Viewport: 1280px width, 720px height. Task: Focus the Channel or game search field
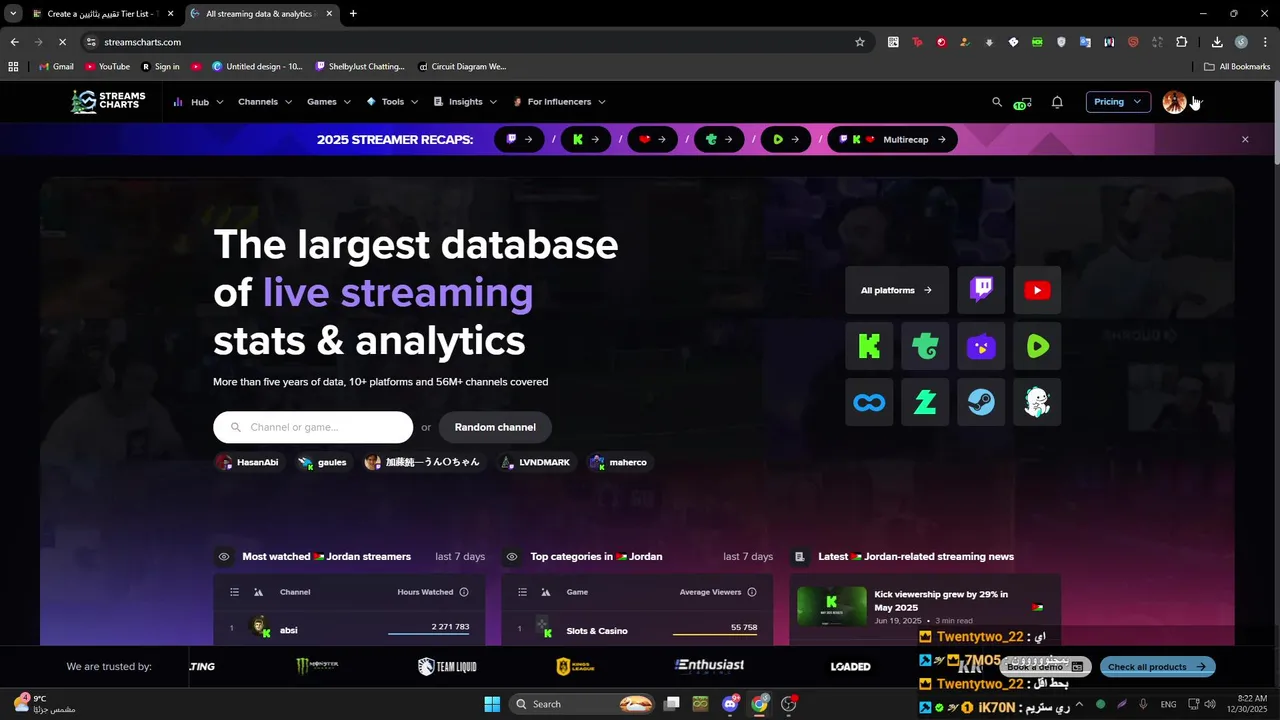(313, 427)
